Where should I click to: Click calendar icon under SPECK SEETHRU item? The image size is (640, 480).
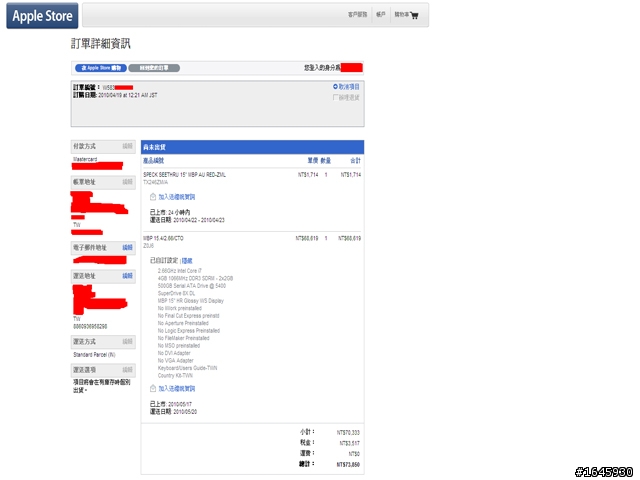(x=153, y=197)
